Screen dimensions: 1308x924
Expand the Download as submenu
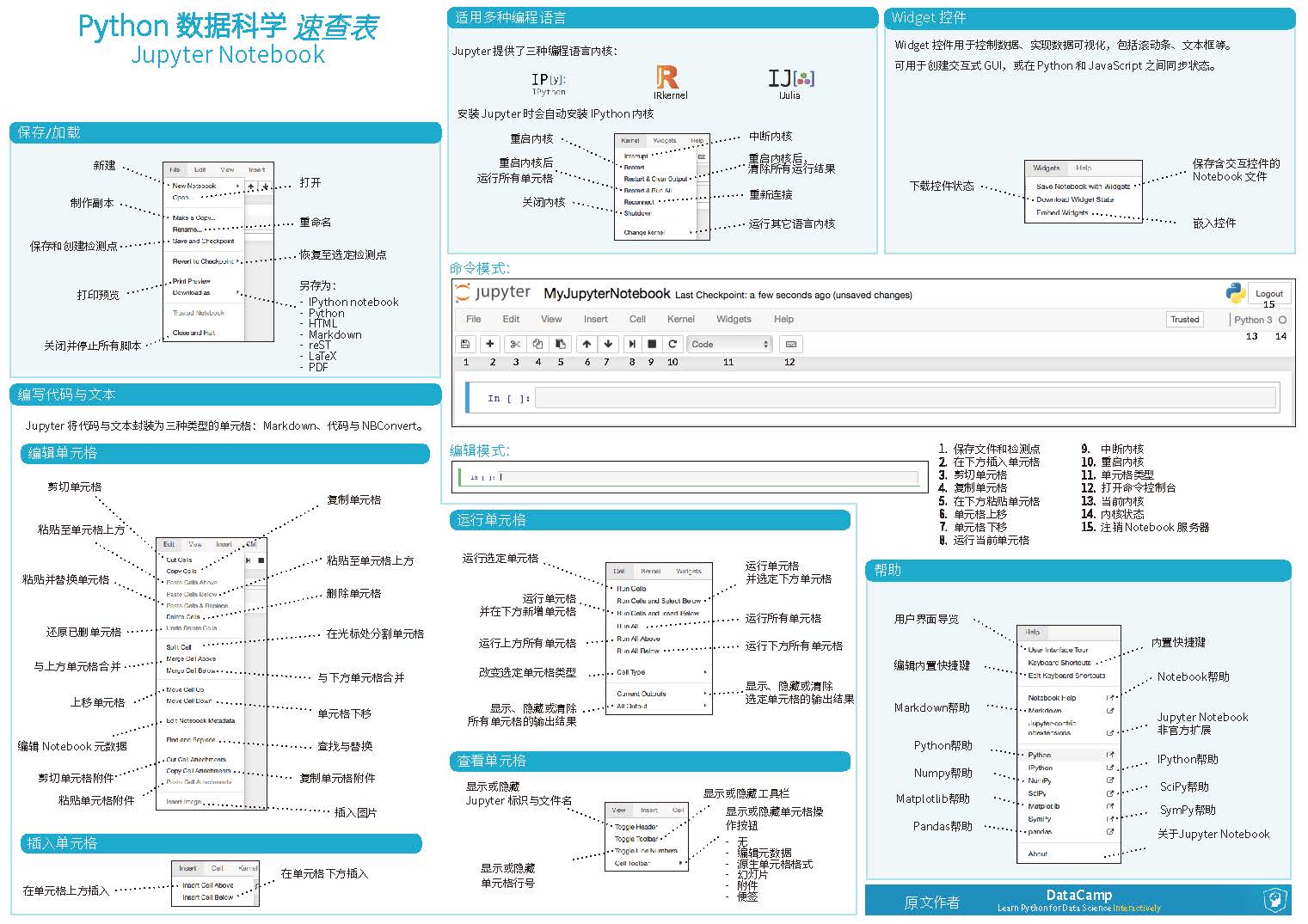click(x=238, y=293)
